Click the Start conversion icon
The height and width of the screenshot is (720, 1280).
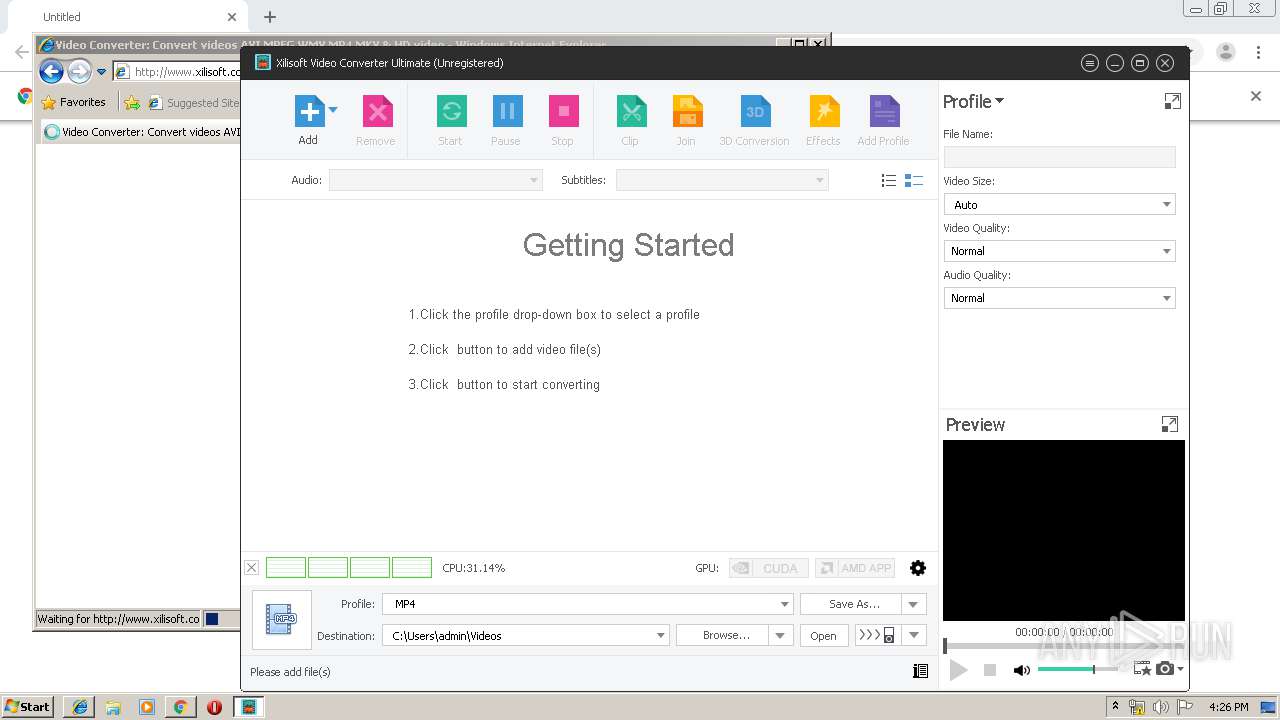coord(451,110)
